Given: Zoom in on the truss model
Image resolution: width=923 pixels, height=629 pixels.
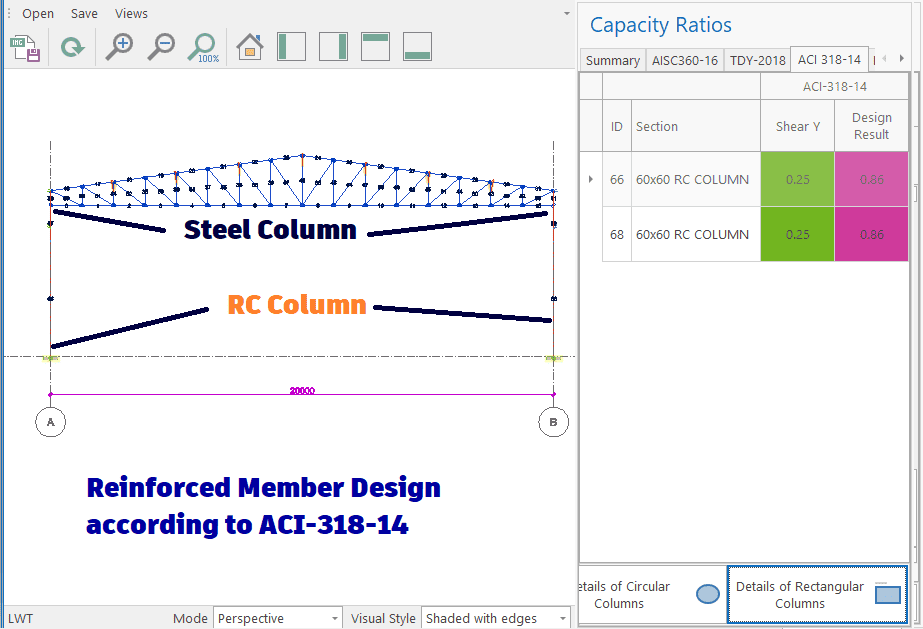Looking at the screenshot, I should point(120,47).
